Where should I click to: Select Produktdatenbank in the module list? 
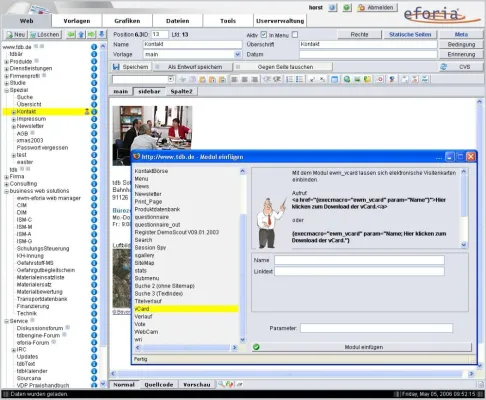click(x=157, y=209)
